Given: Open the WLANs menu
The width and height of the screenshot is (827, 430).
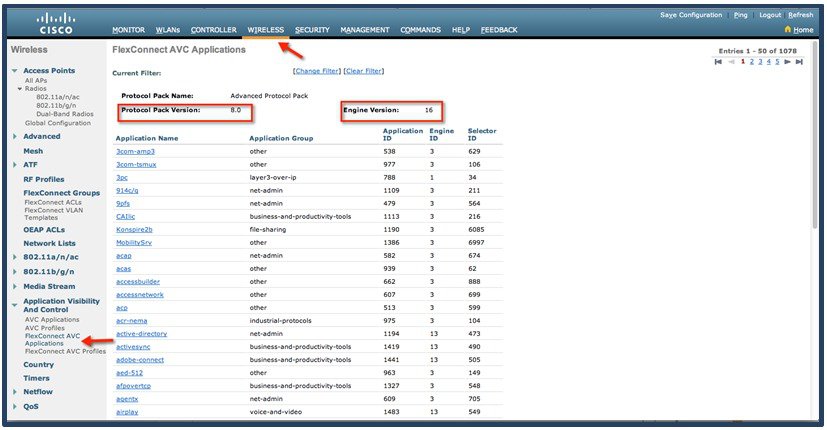Looking at the screenshot, I should point(168,30).
